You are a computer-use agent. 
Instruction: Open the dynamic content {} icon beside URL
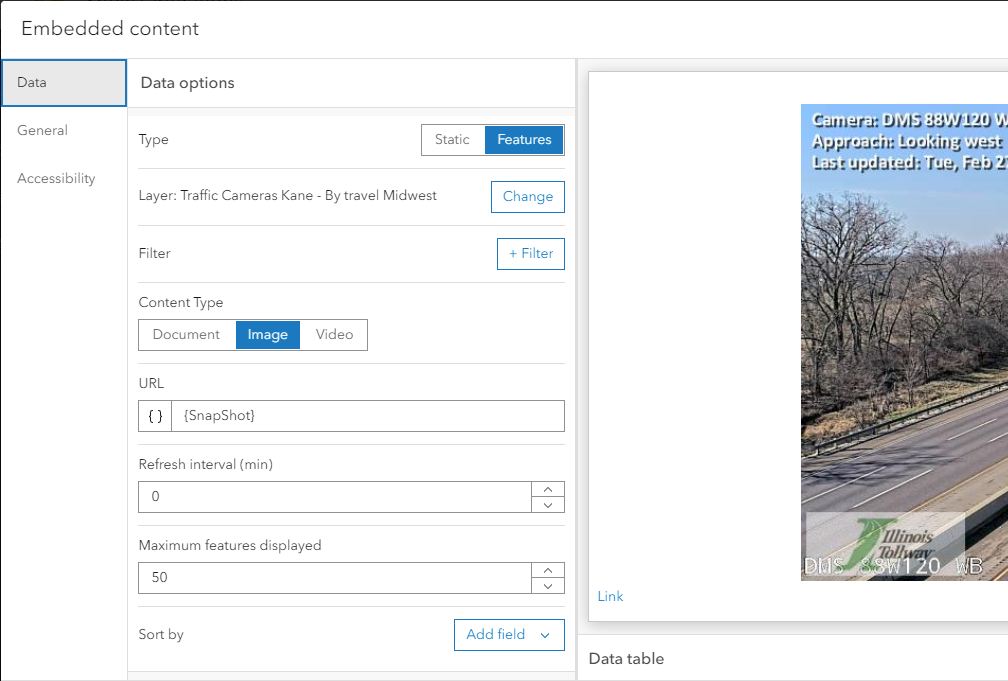[x=155, y=415]
